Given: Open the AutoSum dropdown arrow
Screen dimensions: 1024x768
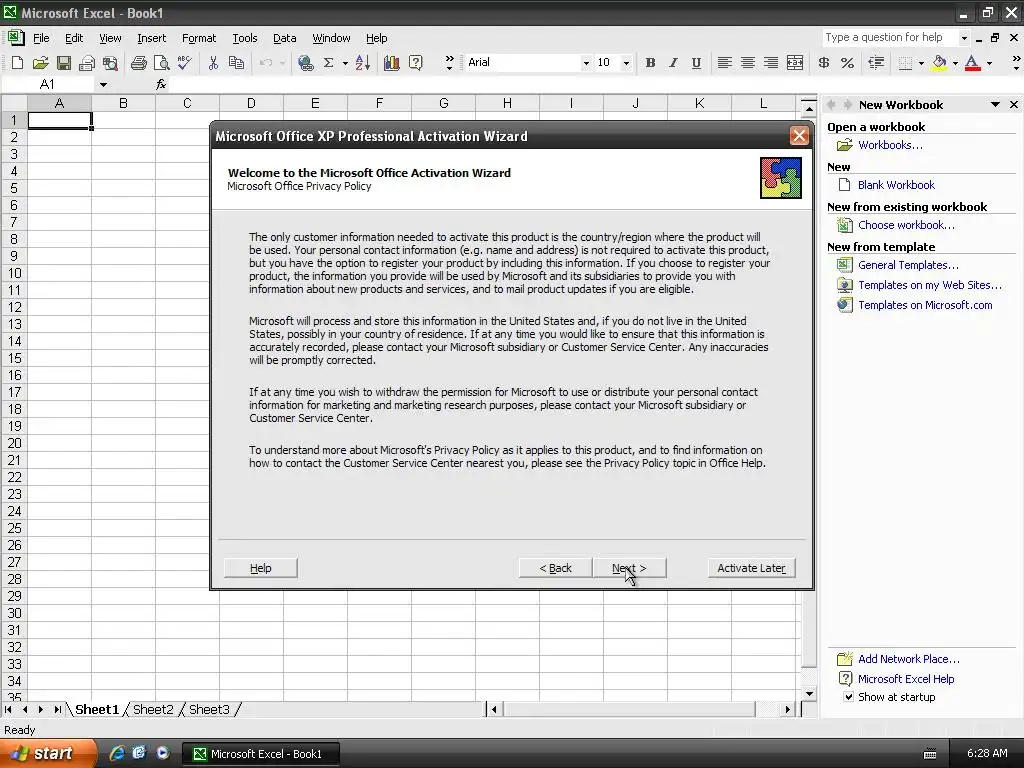Looking at the screenshot, I should coord(345,63).
